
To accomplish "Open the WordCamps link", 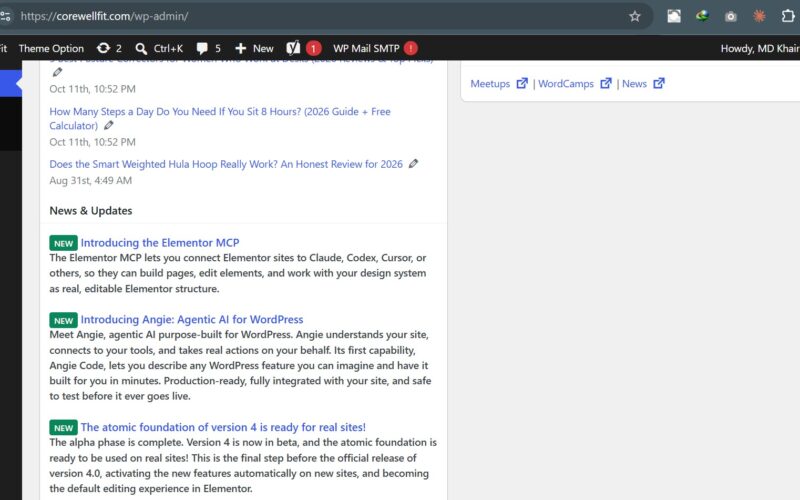I will pos(566,84).
